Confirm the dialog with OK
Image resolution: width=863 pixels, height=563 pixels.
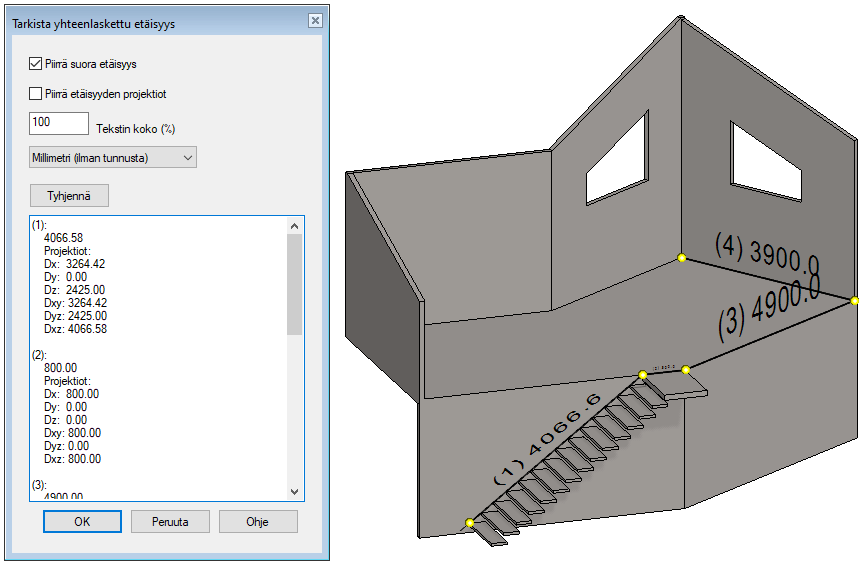click(x=82, y=521)
